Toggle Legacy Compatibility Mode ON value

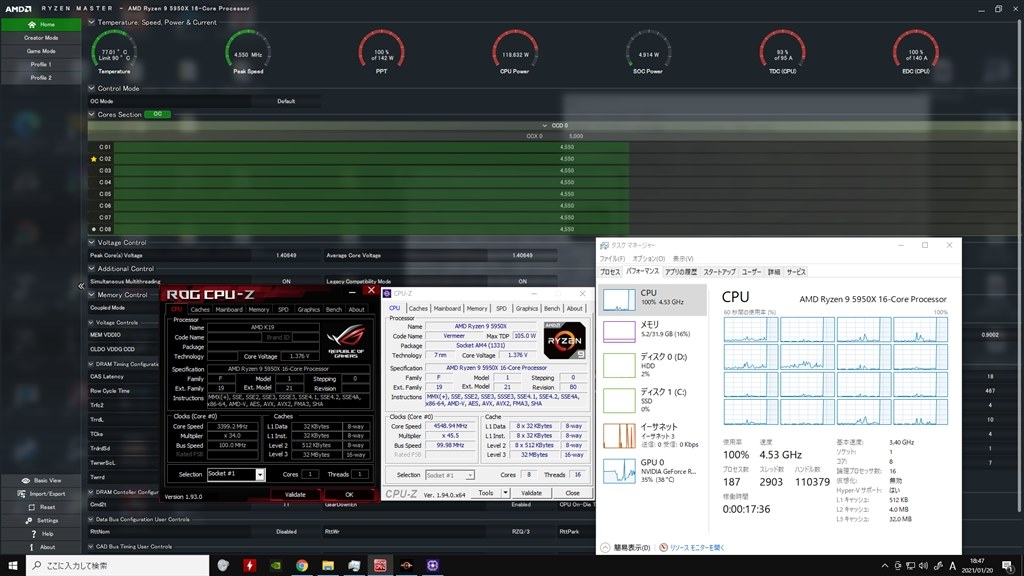(522, 281)
